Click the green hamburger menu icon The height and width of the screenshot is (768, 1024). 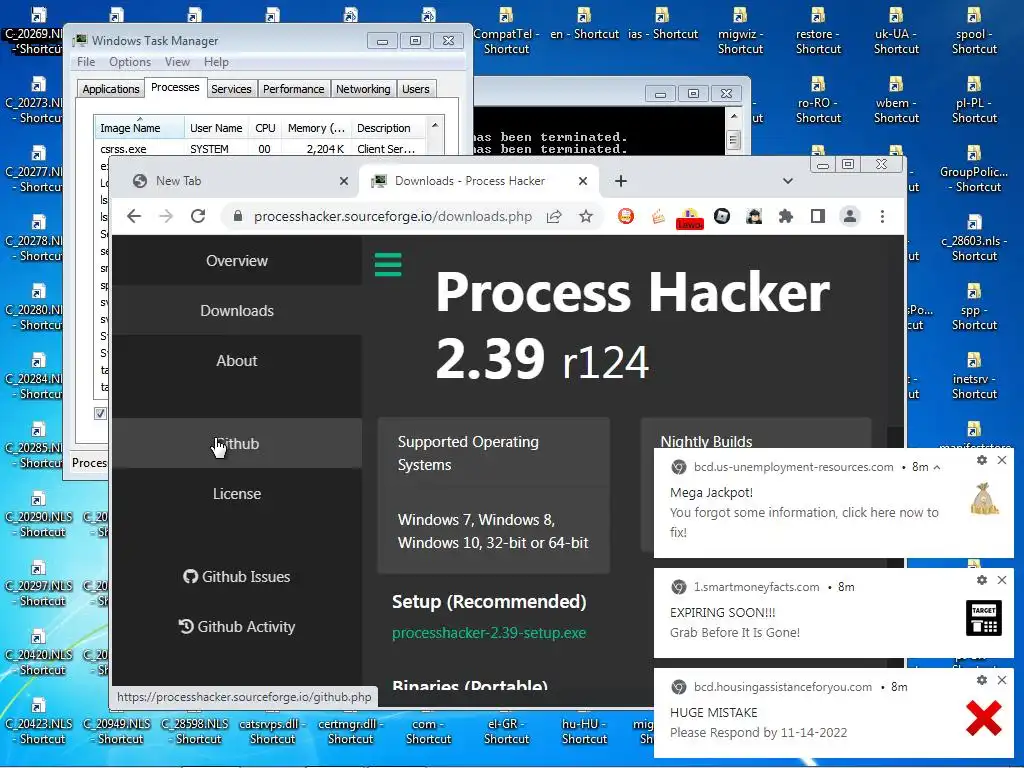388,264
